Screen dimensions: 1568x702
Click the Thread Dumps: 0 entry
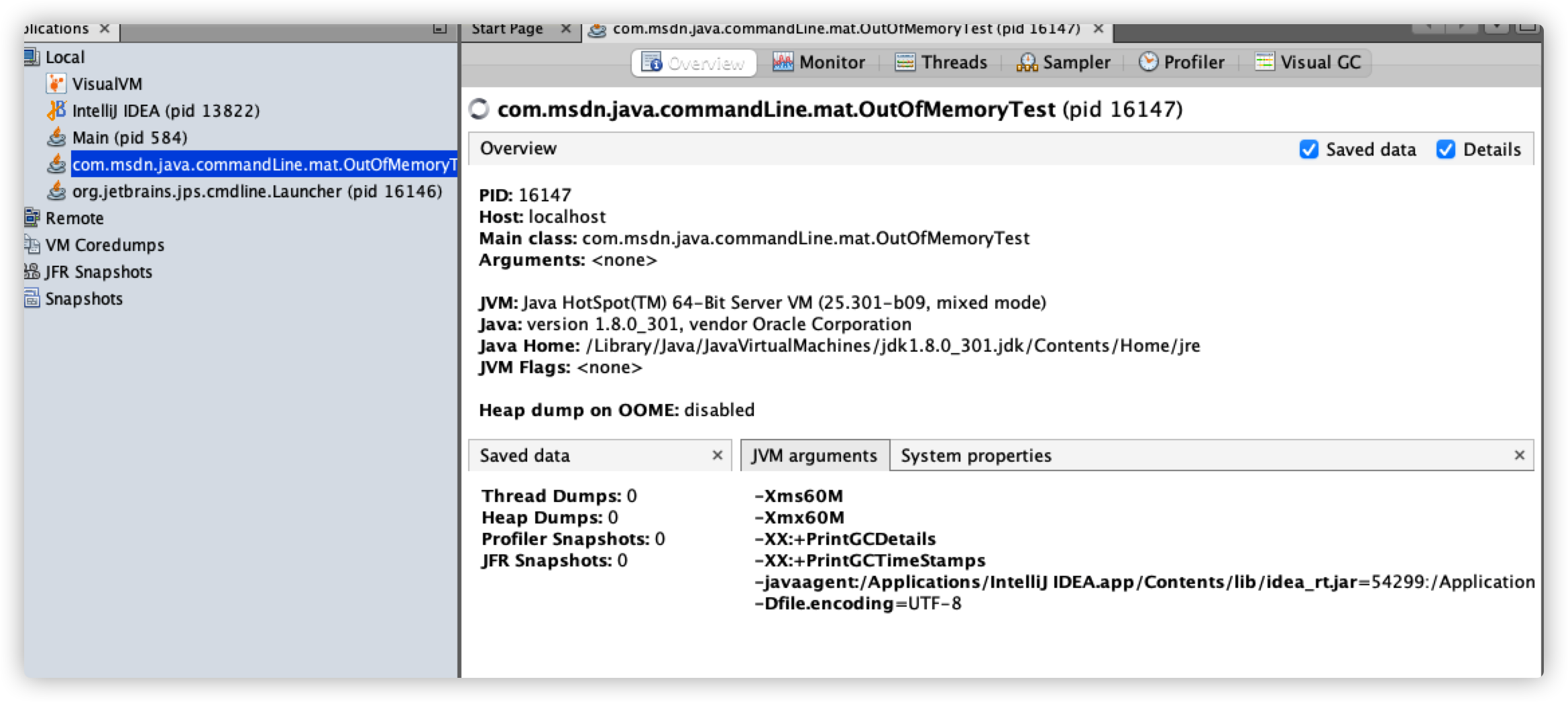[559, 496]
